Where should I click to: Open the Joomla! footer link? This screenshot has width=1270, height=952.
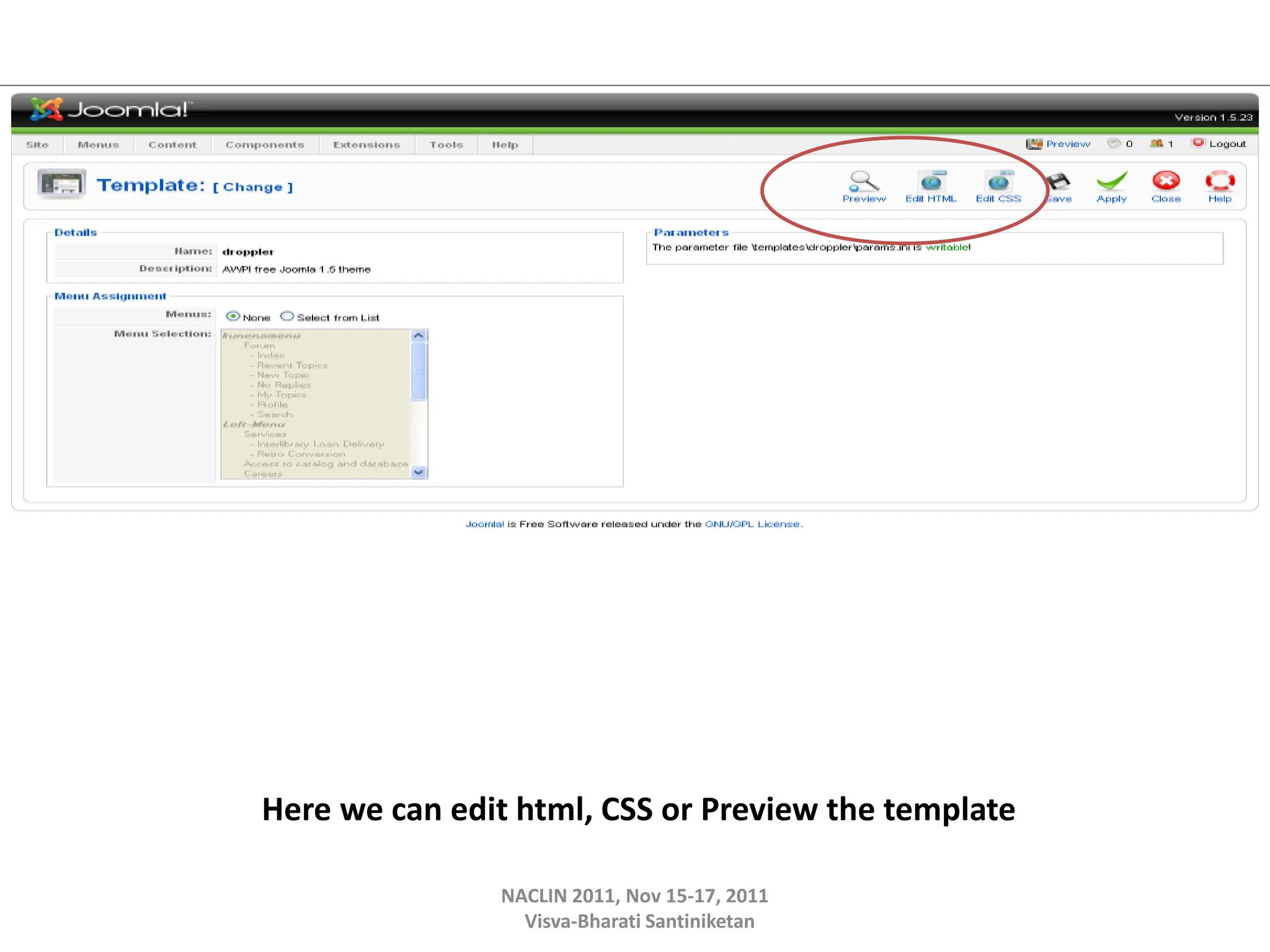point(485,524)
